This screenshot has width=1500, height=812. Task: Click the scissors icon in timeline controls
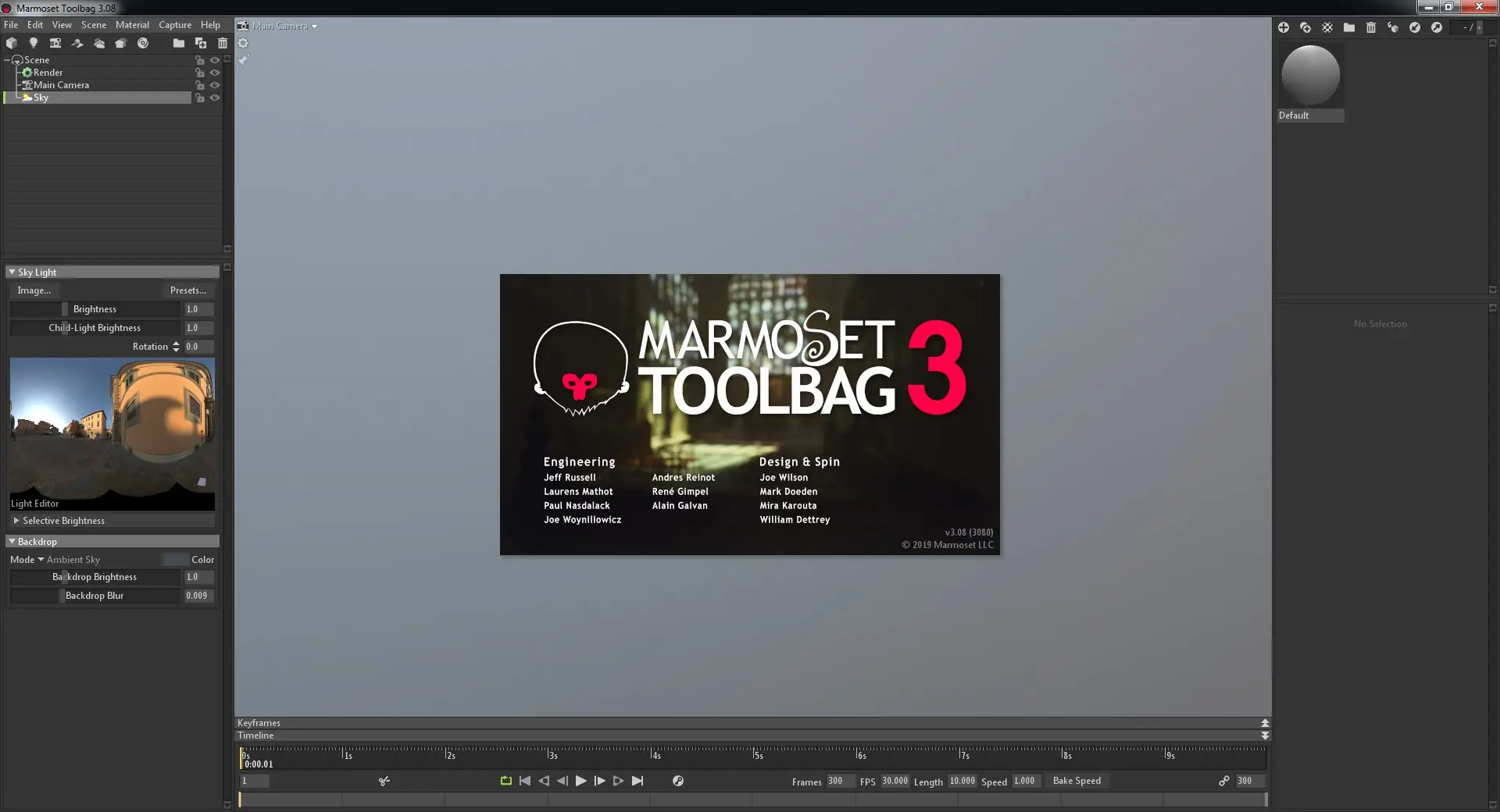[384, 781]
